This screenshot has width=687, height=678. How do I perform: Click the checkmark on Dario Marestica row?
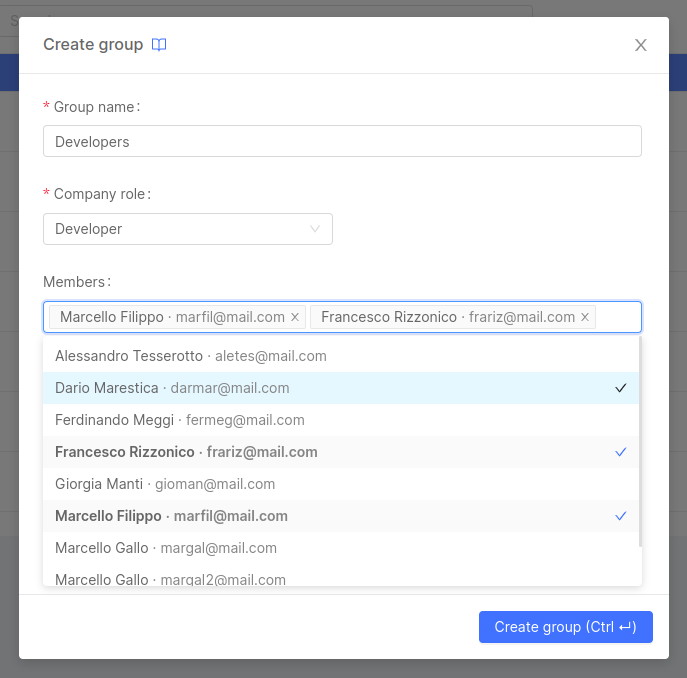tap(621, 388)
